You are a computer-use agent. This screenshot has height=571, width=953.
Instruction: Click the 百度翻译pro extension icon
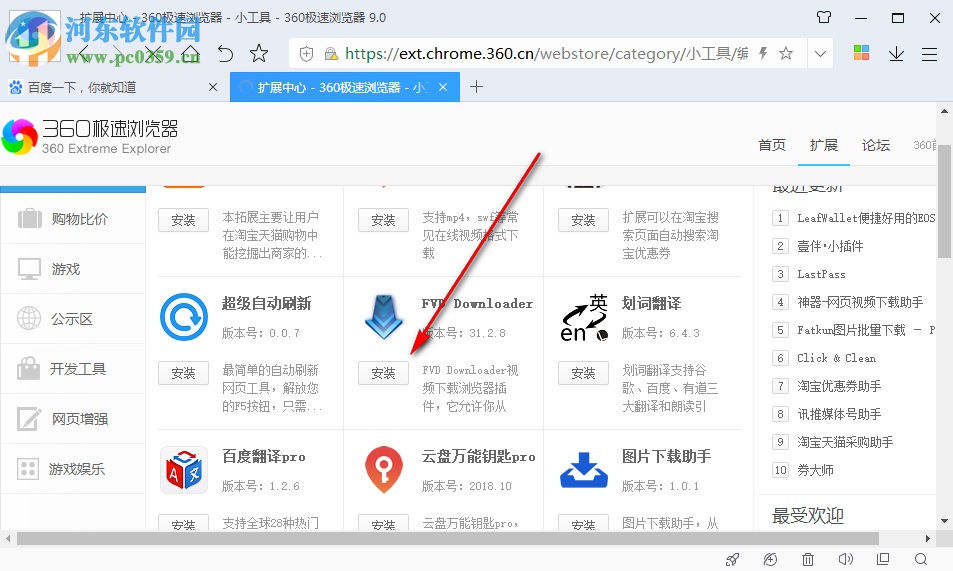pyautogui.click(x=184, y=470)
